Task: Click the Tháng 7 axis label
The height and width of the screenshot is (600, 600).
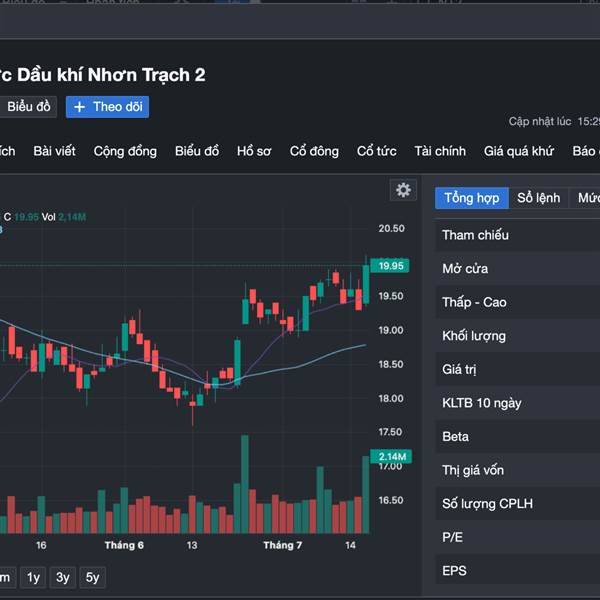Action: click(283, 545)
